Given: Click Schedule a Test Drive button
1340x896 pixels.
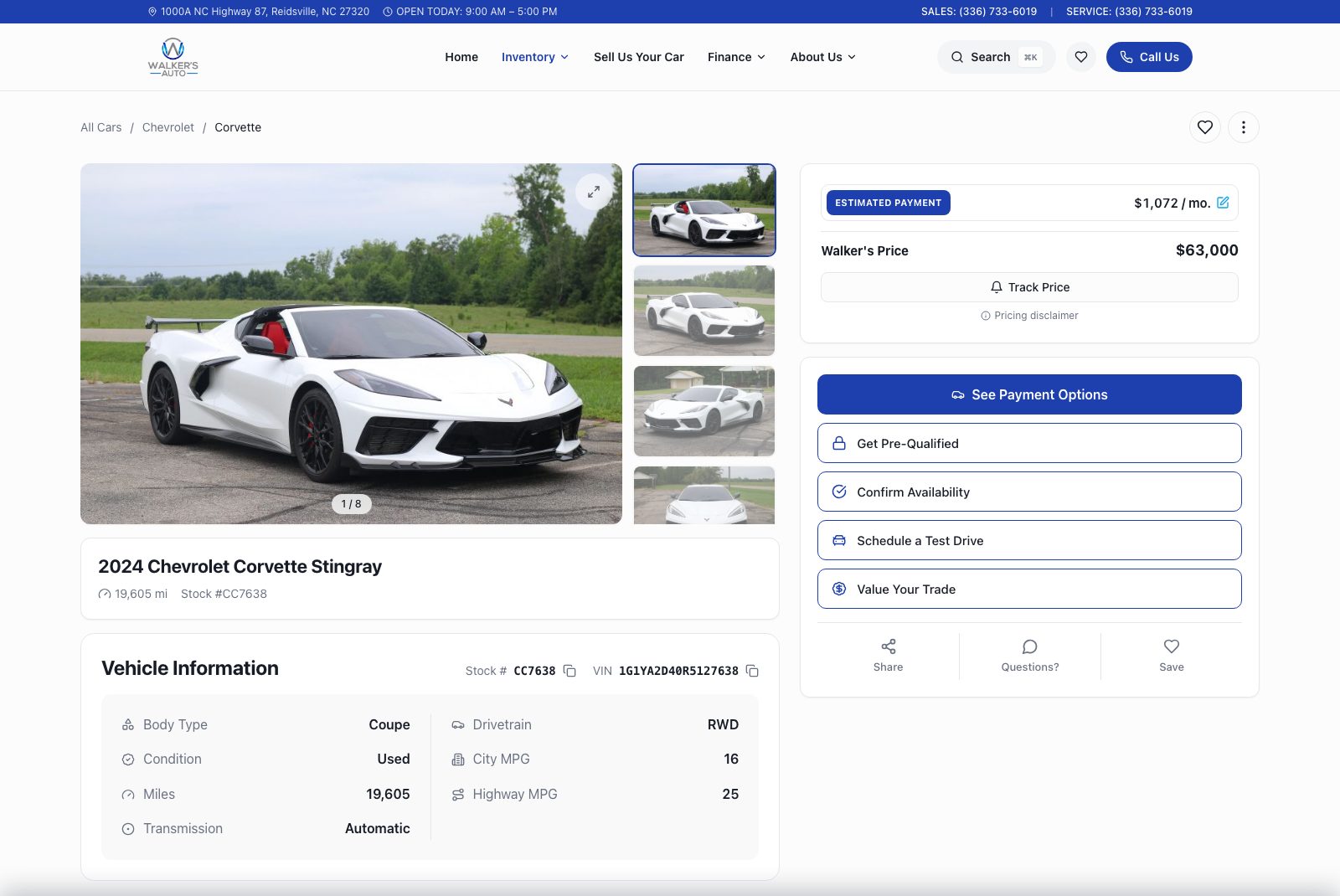Looking at the screenshot, I should [1029, 540].
